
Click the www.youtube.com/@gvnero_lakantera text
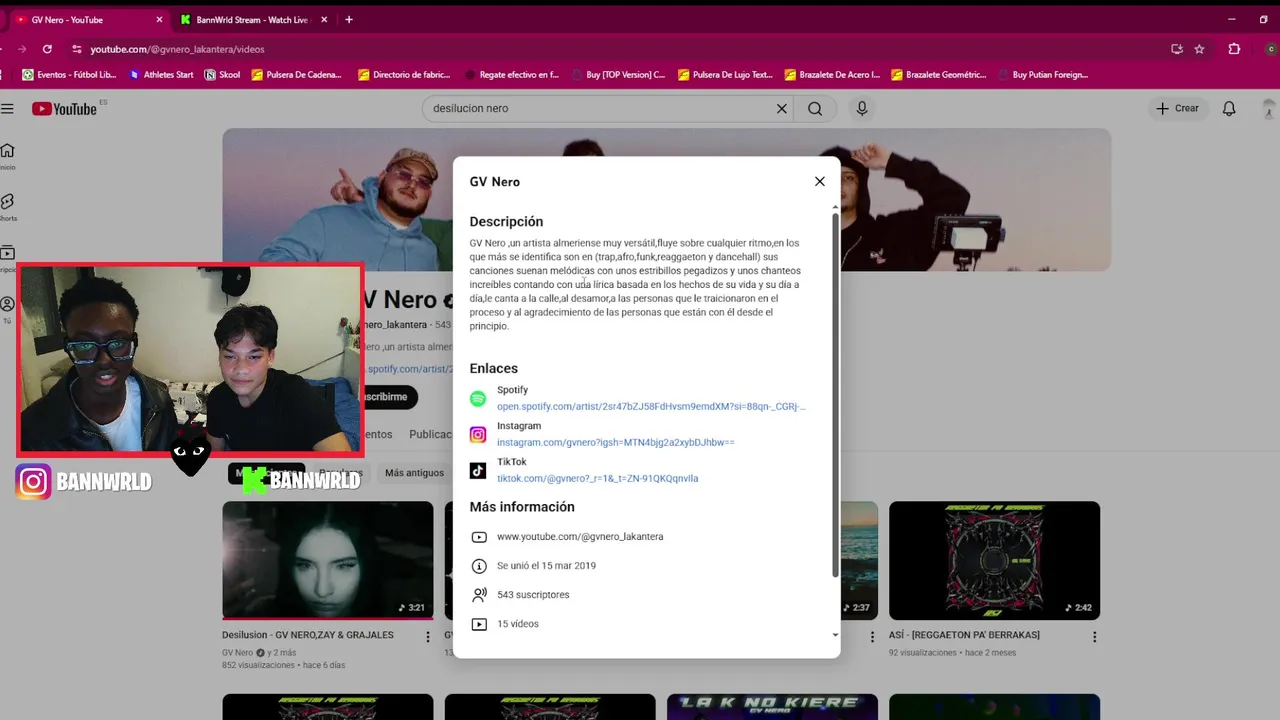[580, 537]
